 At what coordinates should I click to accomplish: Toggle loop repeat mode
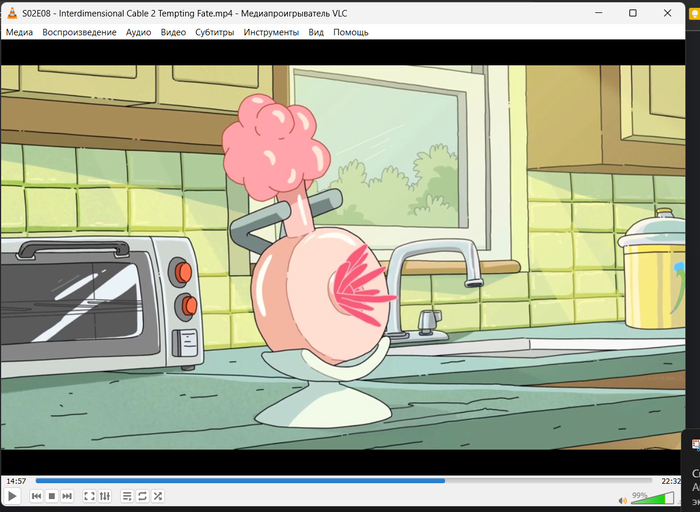(x=142, y=496)
